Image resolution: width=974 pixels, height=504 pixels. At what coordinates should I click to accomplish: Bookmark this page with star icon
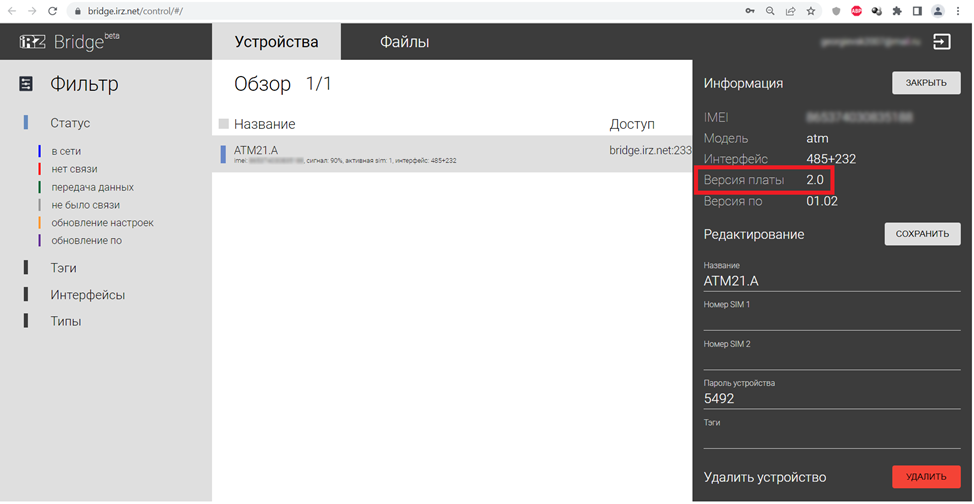tap(811, 10)
